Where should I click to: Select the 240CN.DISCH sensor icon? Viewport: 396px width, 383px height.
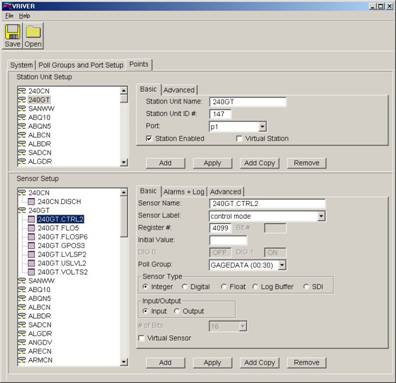pos(31,202)
